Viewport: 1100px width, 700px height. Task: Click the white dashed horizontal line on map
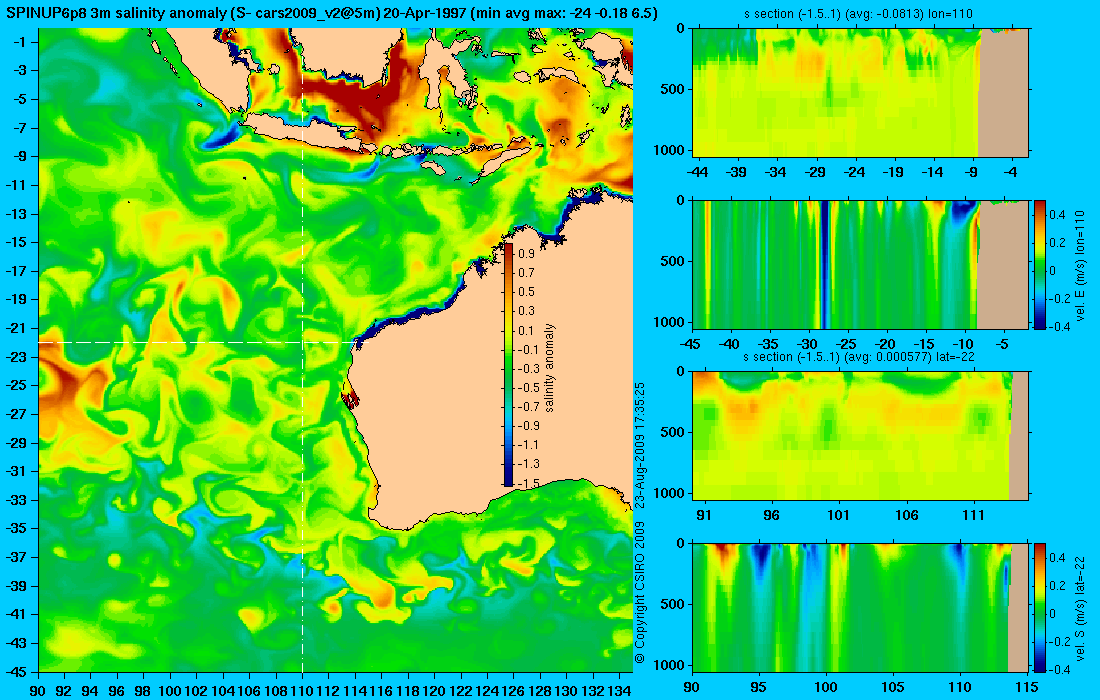tap(196, 342)
